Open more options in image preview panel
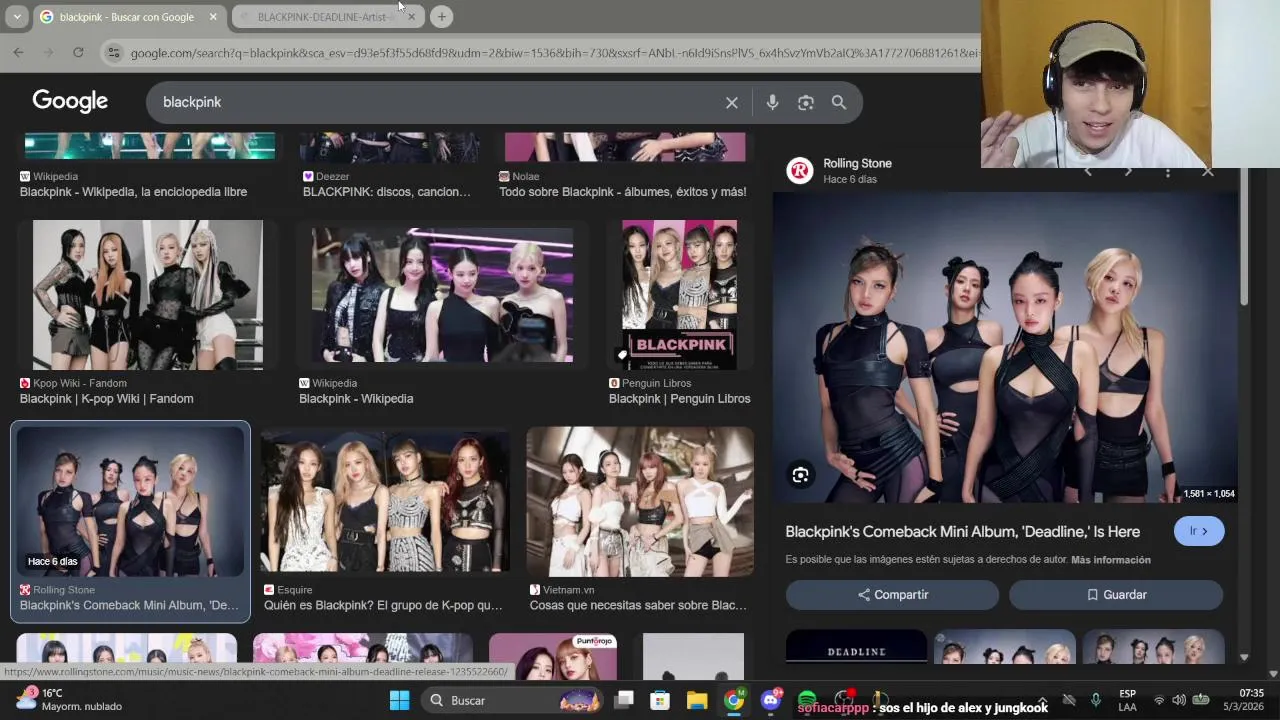The image size is (1280, 720). coord(1167,172)
